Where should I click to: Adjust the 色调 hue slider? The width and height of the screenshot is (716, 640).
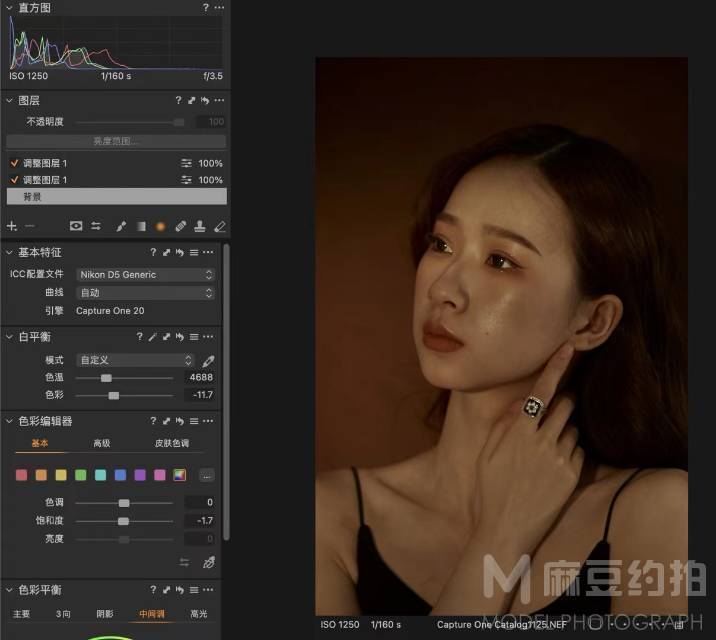pos(124,503)
